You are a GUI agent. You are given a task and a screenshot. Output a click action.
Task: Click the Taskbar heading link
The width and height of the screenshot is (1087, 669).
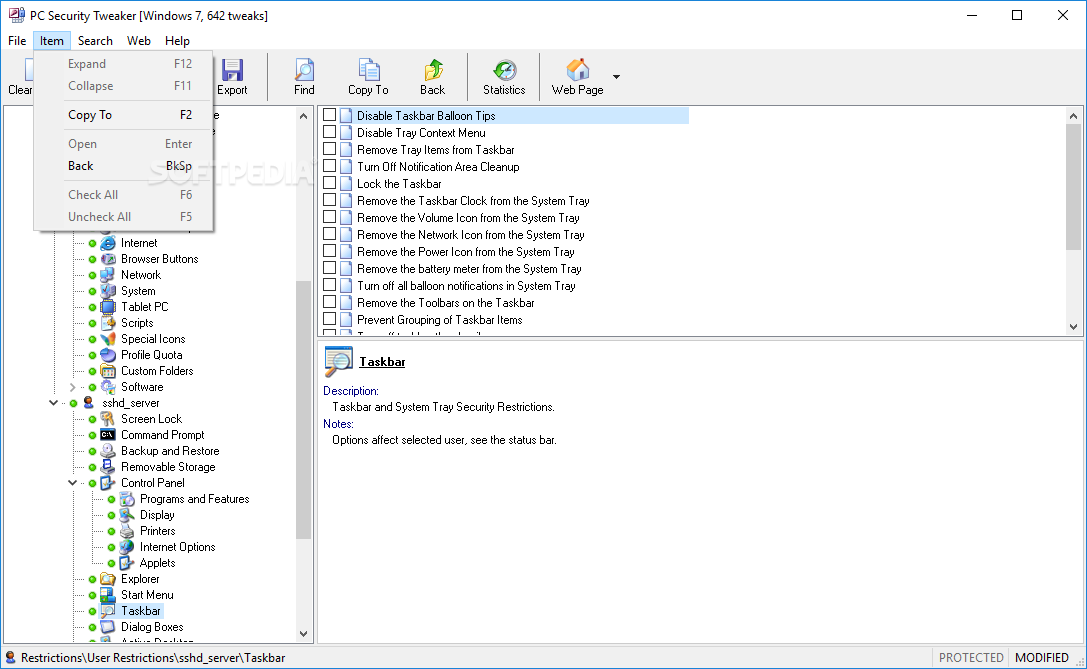[382, 362]
